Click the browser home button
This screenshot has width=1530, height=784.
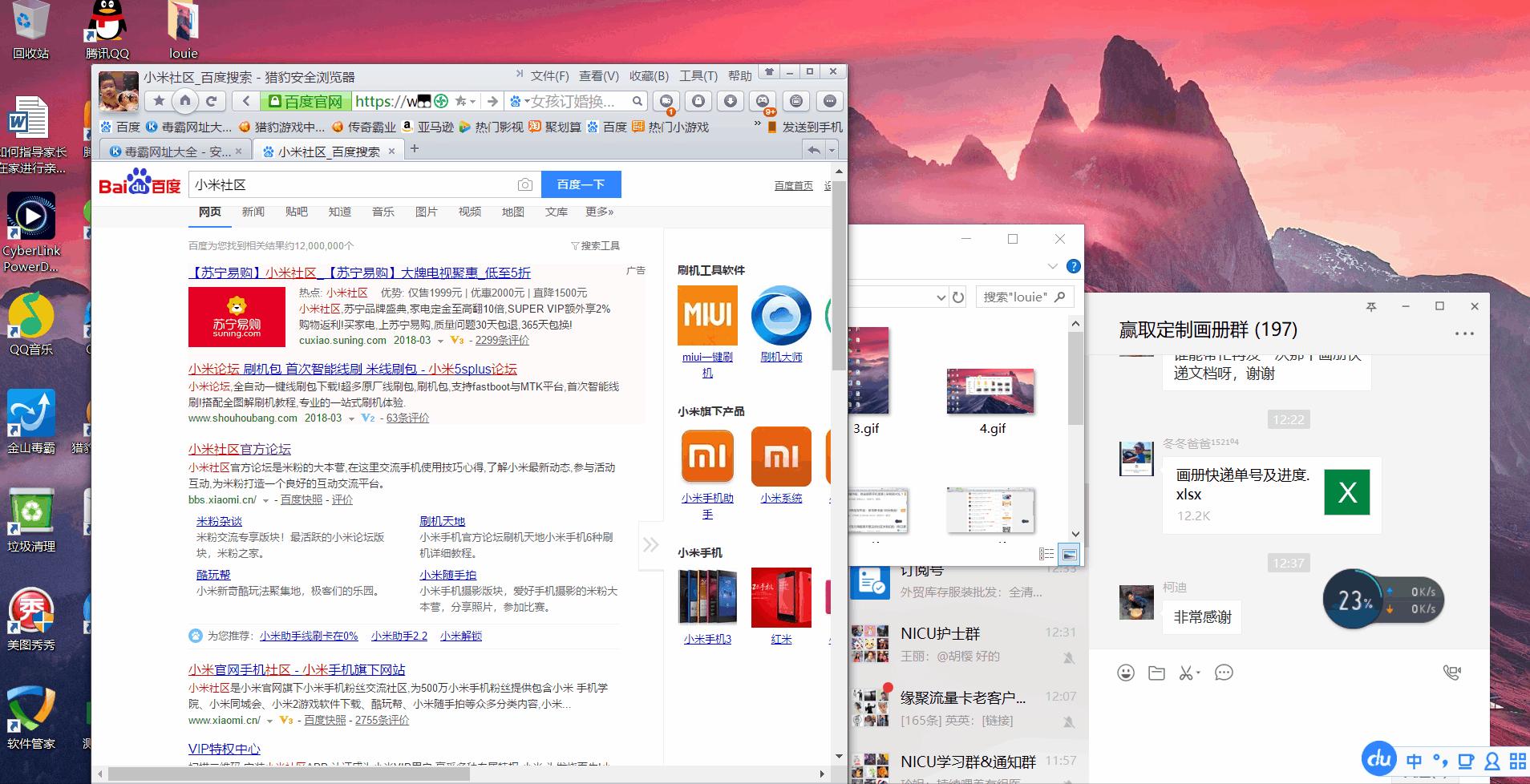(x=185, y=101)
